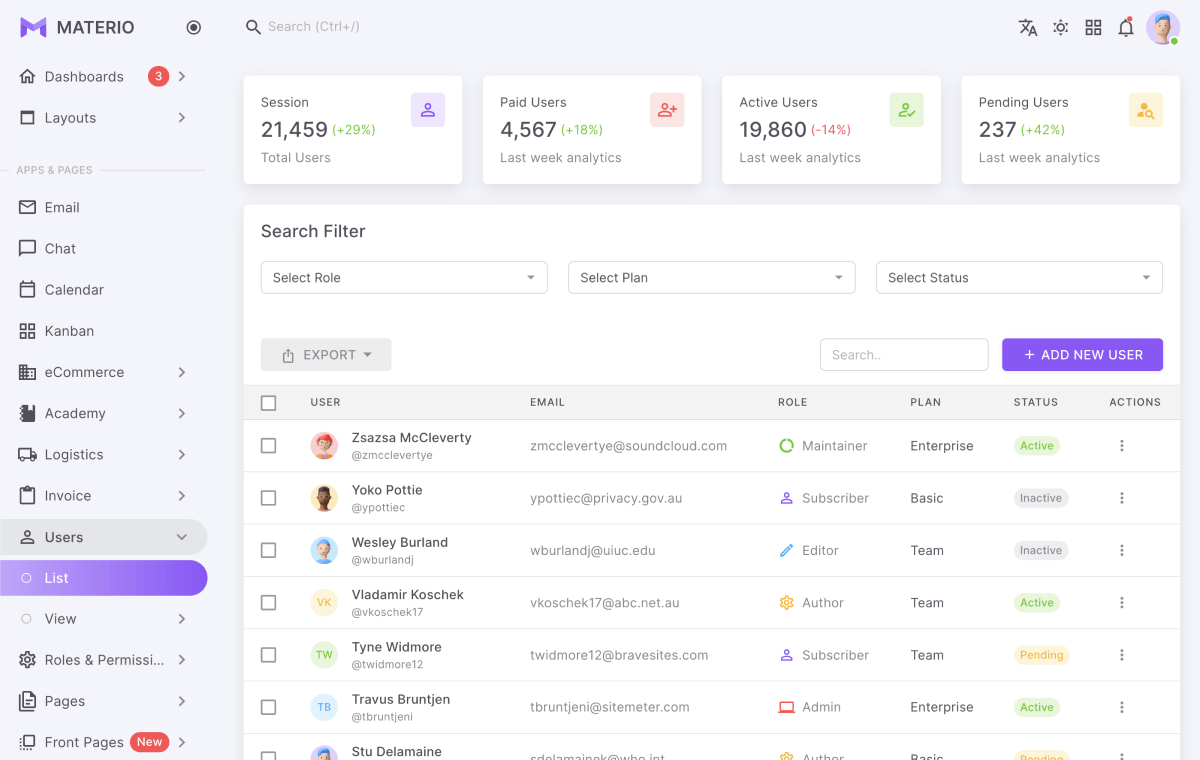Click the Pending Users search-person icon
1200x760 pixels.
click(1146, 110)
